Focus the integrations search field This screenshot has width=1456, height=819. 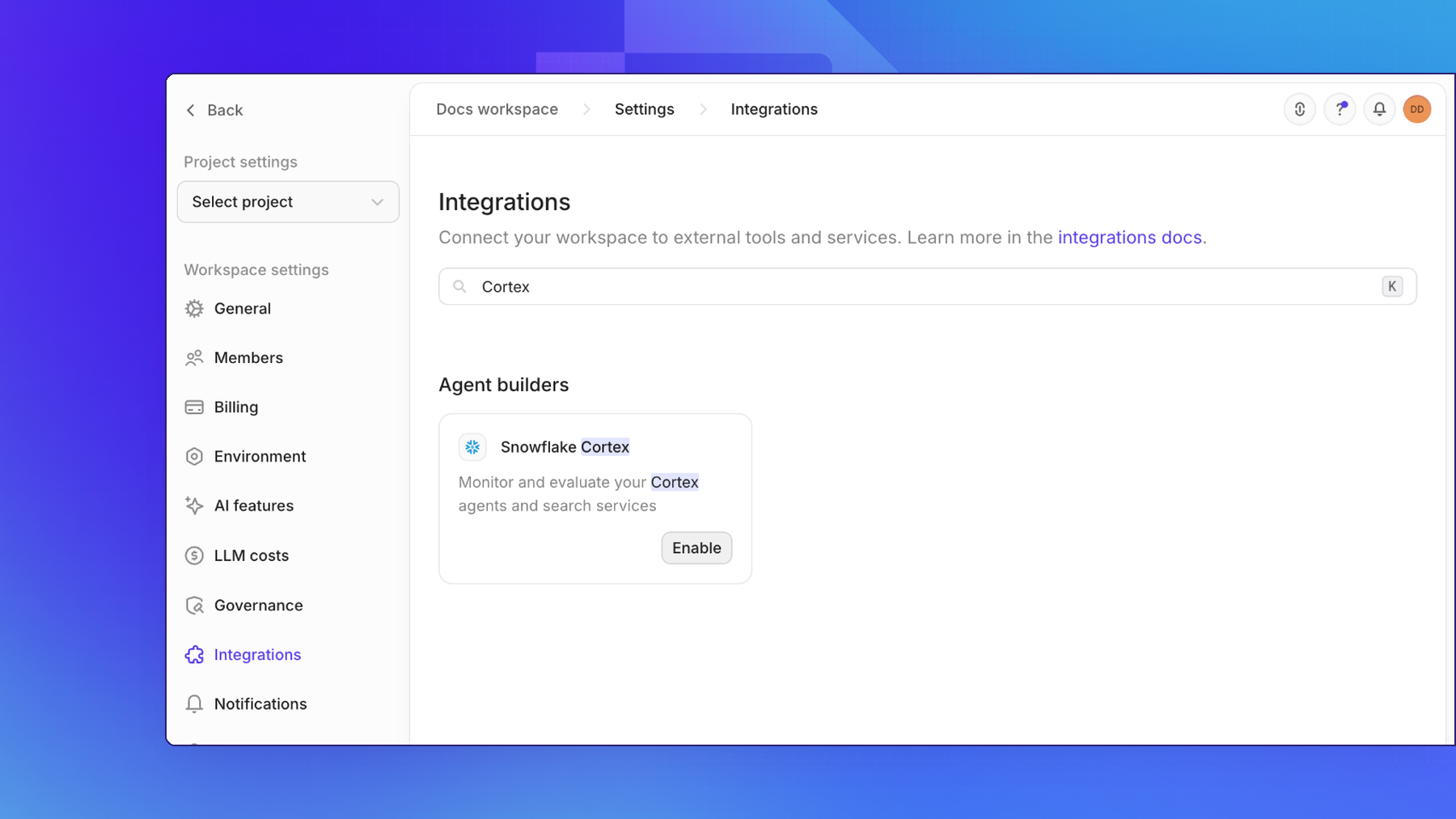(x=927, y=286)
